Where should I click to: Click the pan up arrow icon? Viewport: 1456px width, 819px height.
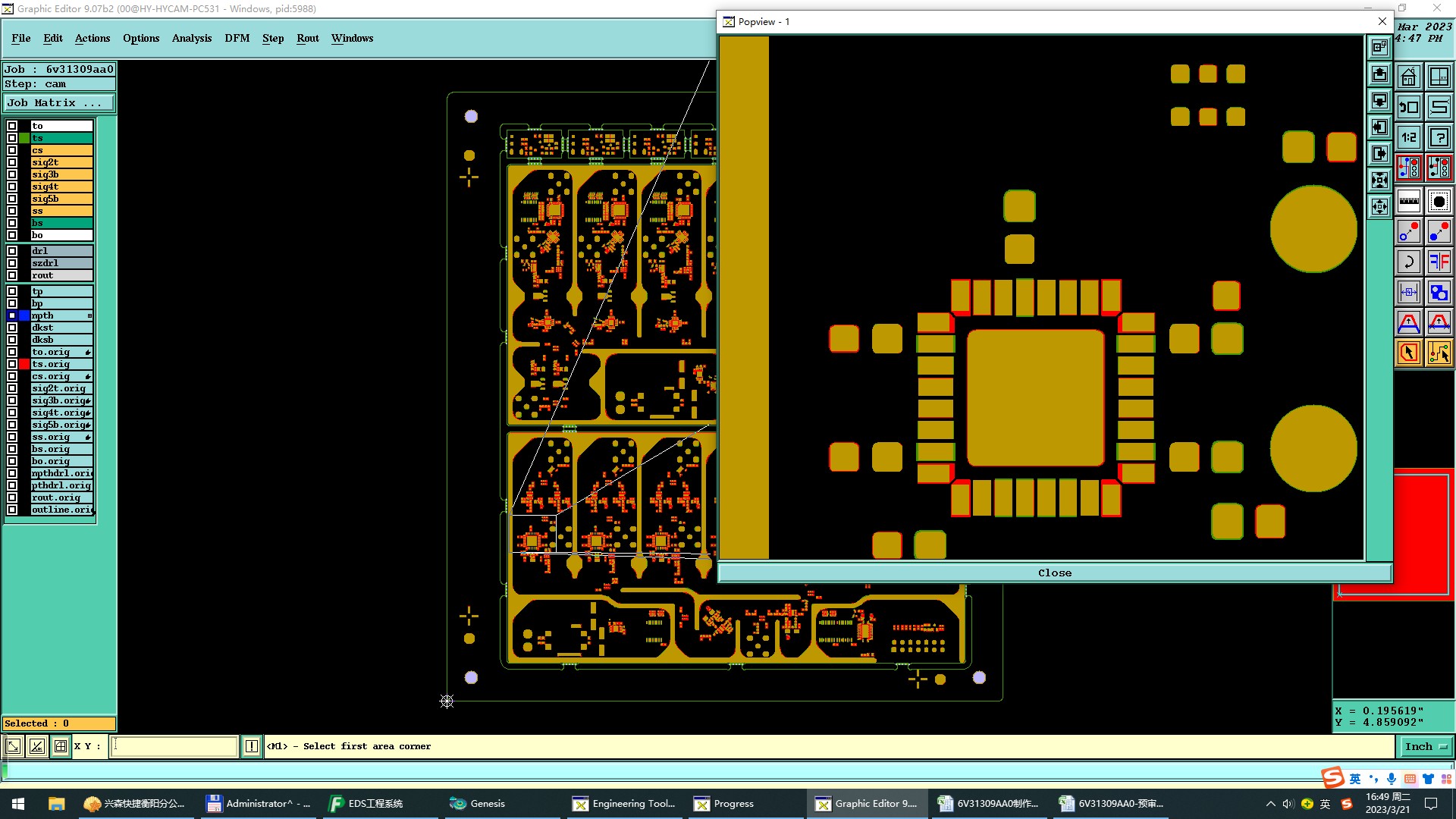[1379, 74]
